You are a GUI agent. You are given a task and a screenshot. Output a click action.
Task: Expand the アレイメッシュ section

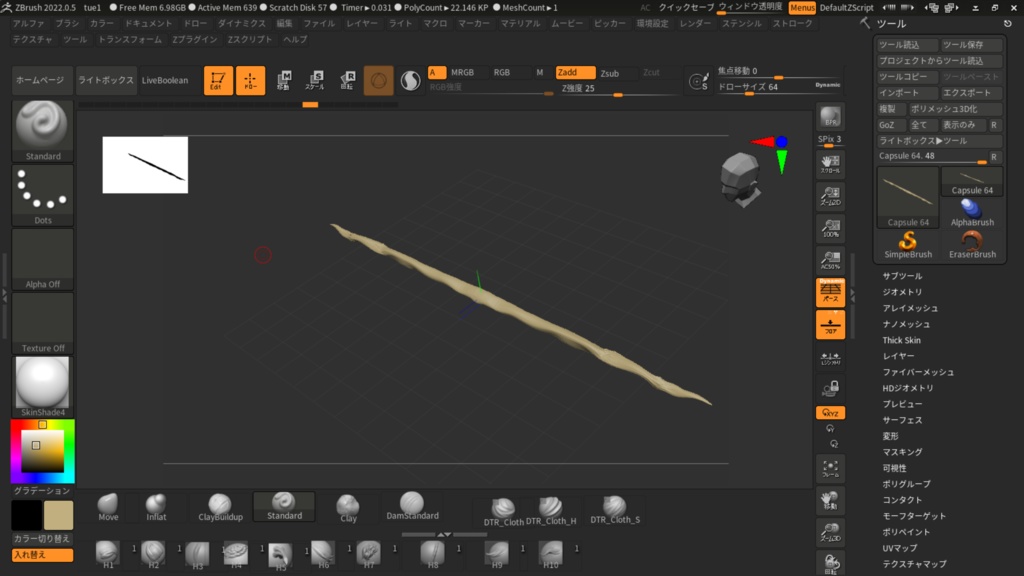910,308
